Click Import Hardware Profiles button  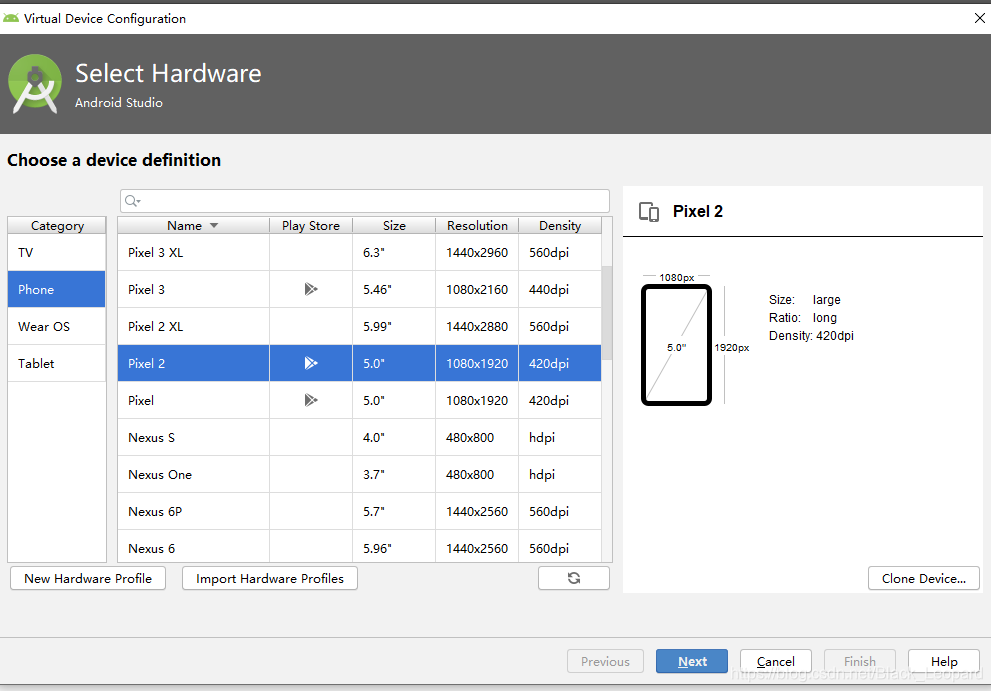(270, 578)
